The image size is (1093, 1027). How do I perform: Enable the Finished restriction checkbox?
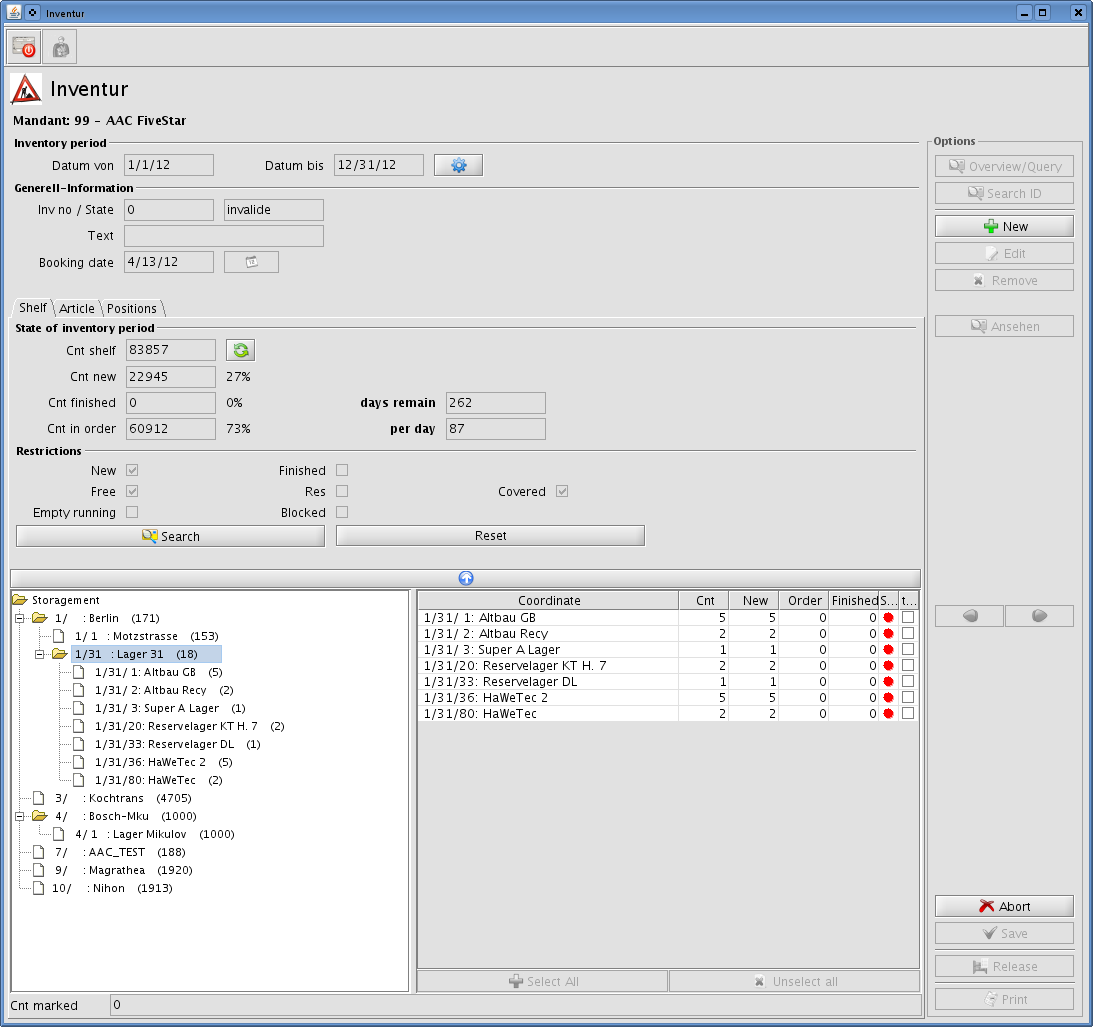(341, 470)
